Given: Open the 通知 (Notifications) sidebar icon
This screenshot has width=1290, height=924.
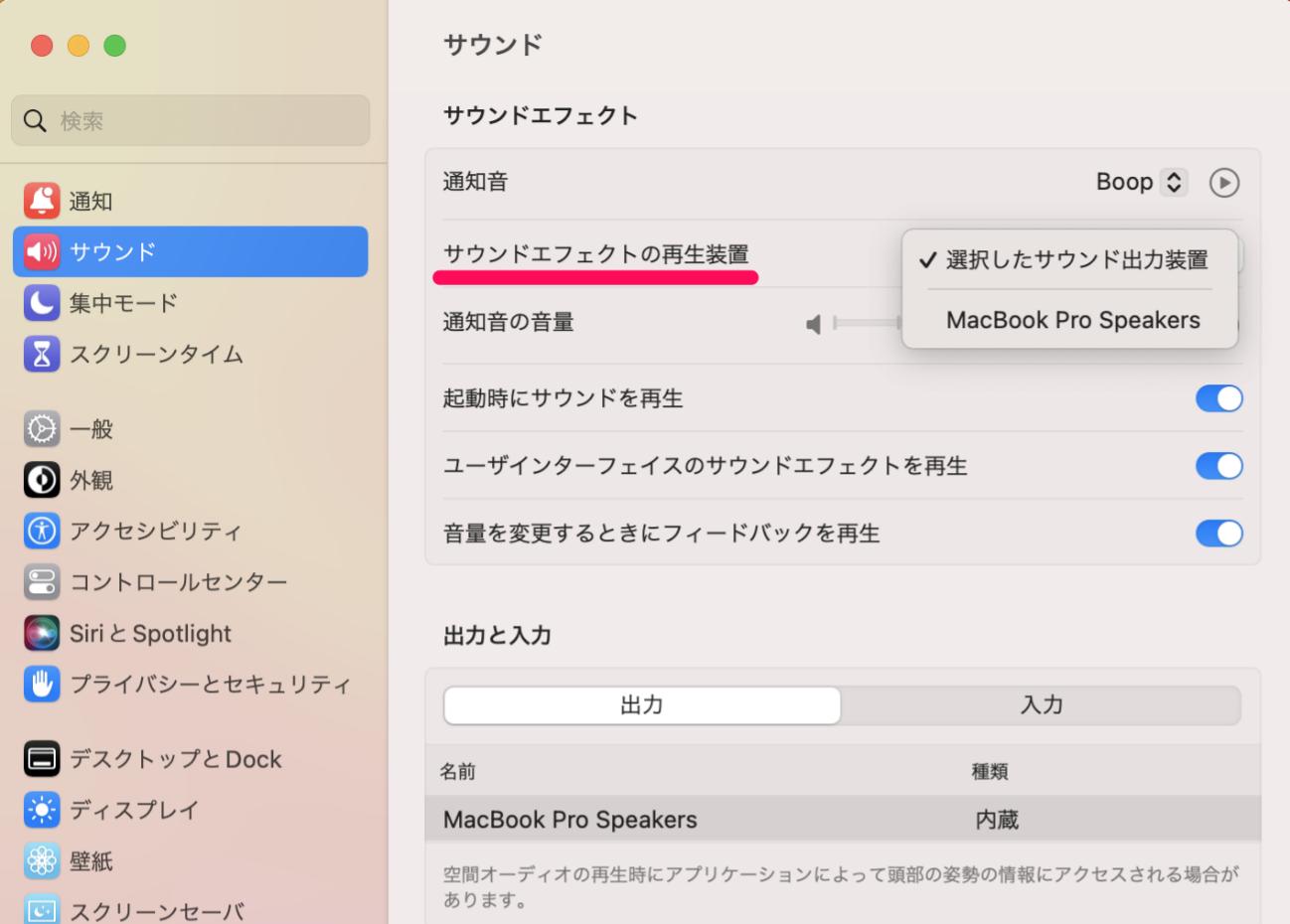Looking at the screenshot, I should pyautogui.click(x=42, y=201).
